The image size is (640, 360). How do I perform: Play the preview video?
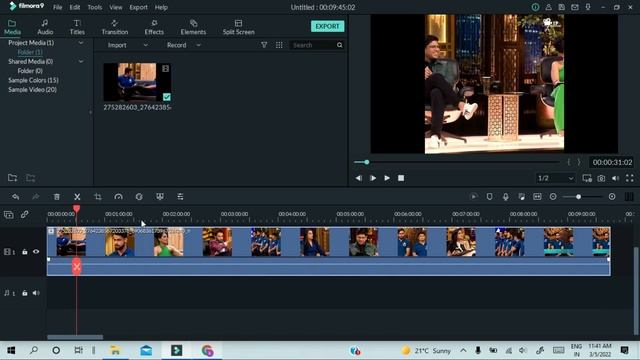(x=387, y=178)
